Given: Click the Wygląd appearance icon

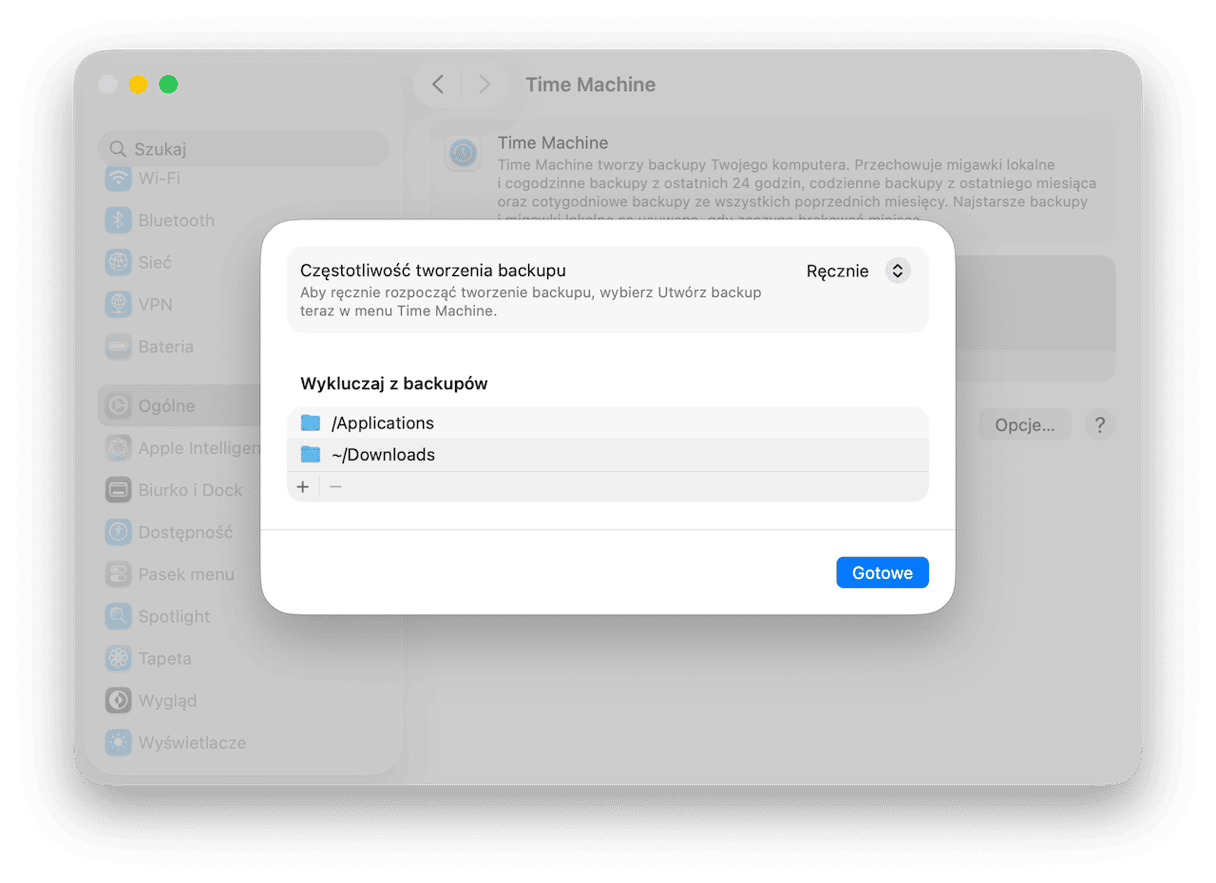Looking at the screenshot, I should [119, 701].
